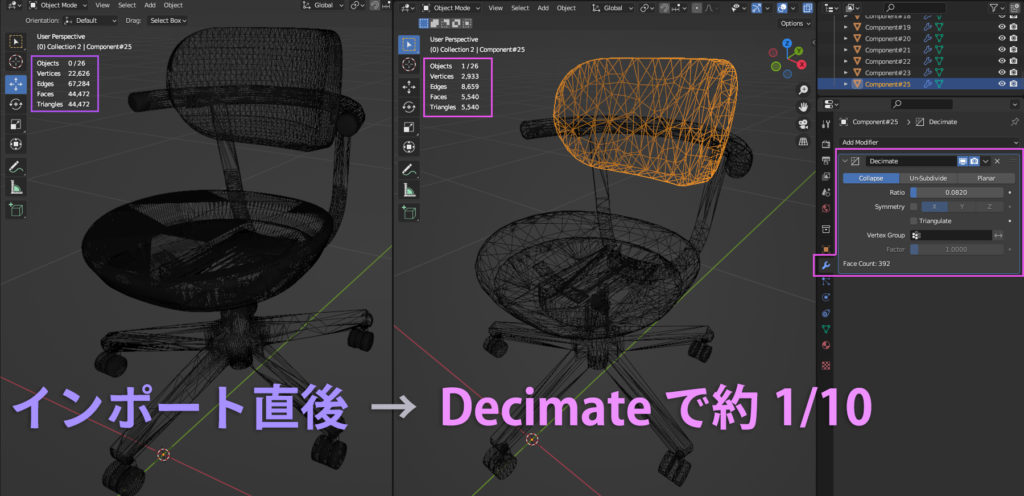This screenshot has height=496, width=1024.
Task: Remove the Decimate modifier with X button
Action: [x=997, y=161]
